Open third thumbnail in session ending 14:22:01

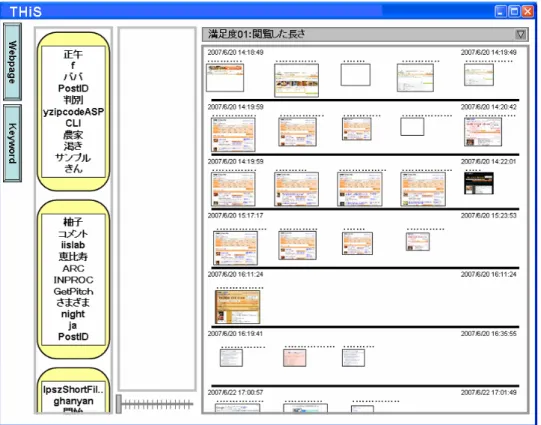pos(360,189)
